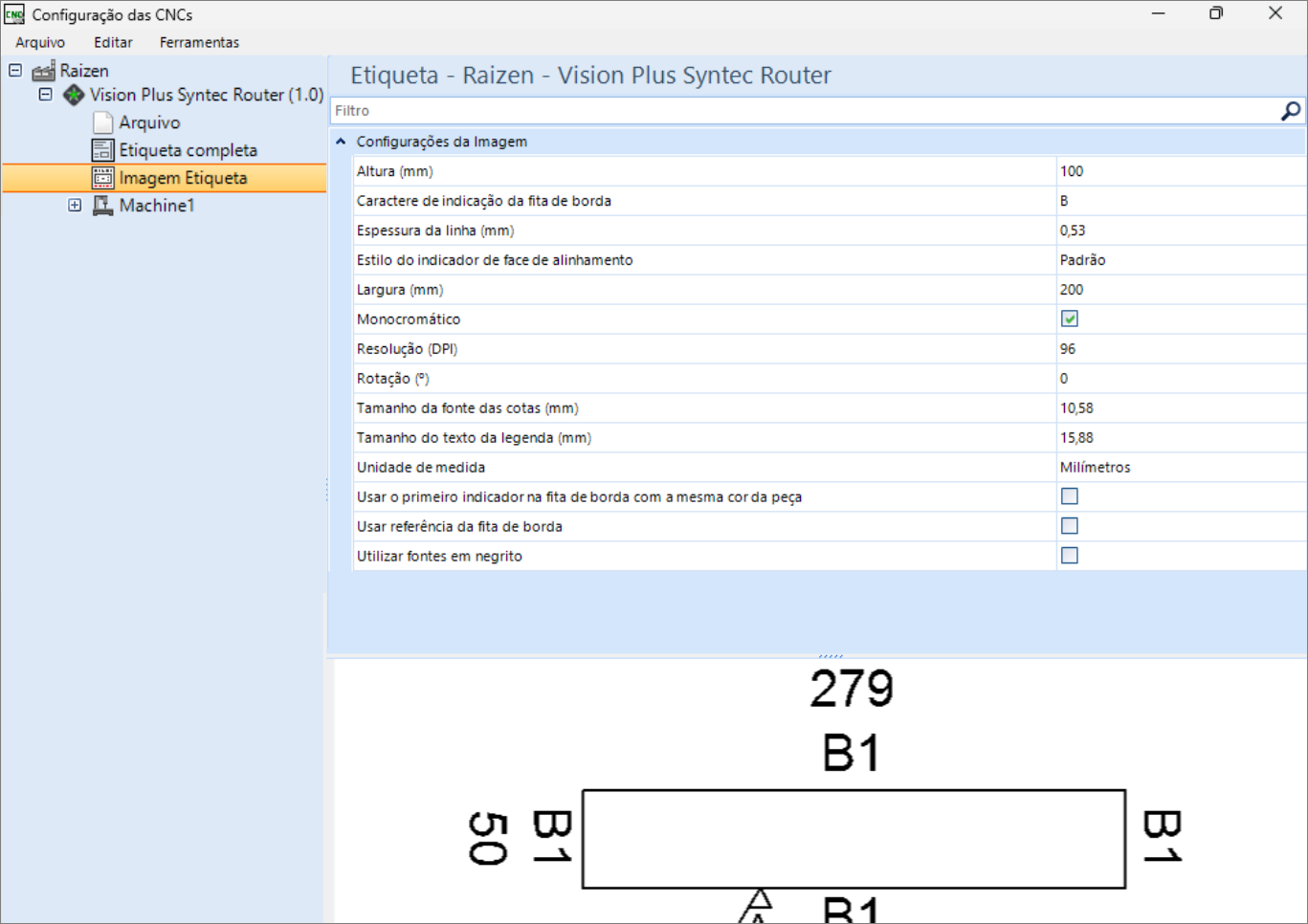Viewport: 1308px width, 924px height.
Task: Open the Arquivo menu
Action: (40, 42)
